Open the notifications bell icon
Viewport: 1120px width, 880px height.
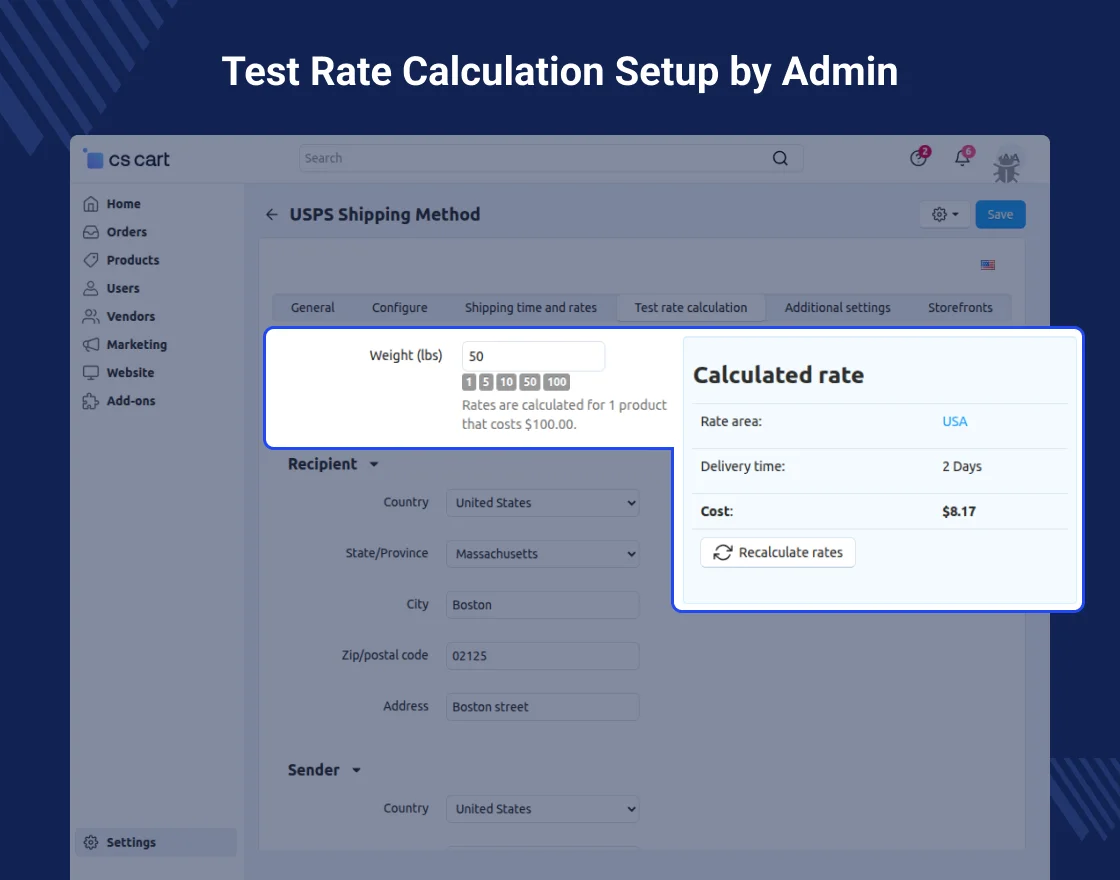[x=963, y=158]
